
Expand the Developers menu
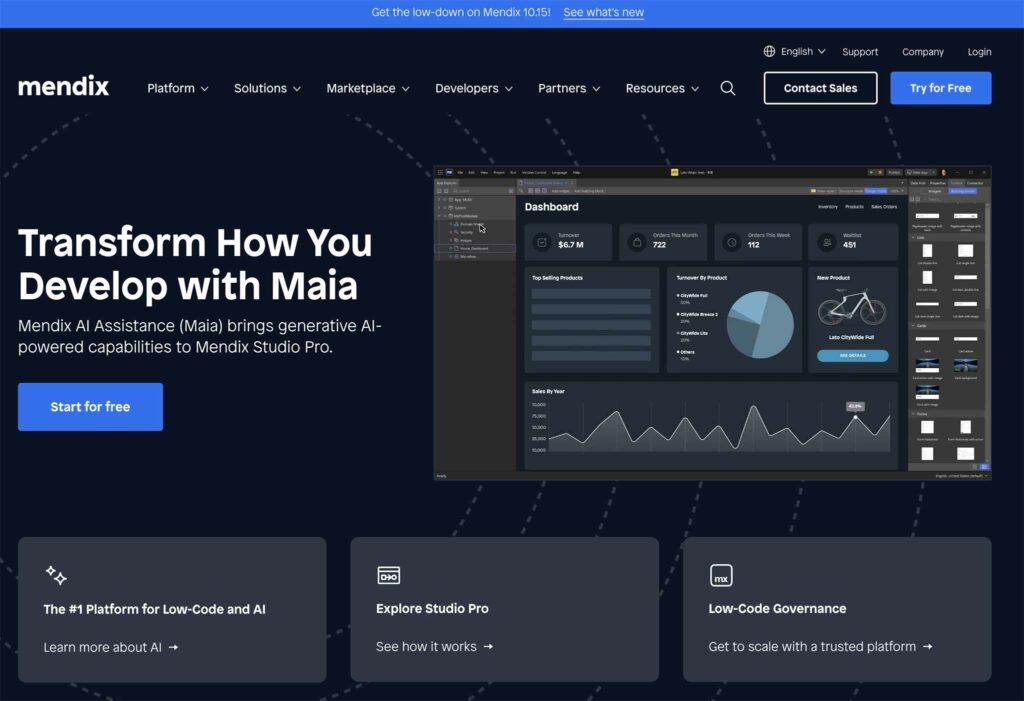[473, 88]
